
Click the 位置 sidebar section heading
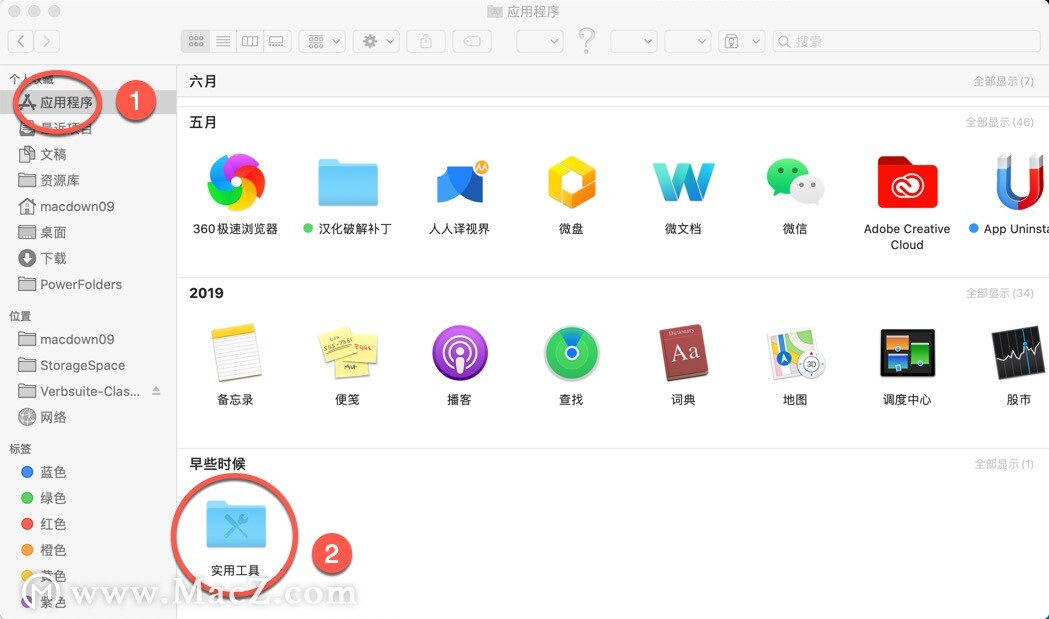(20, 316)
